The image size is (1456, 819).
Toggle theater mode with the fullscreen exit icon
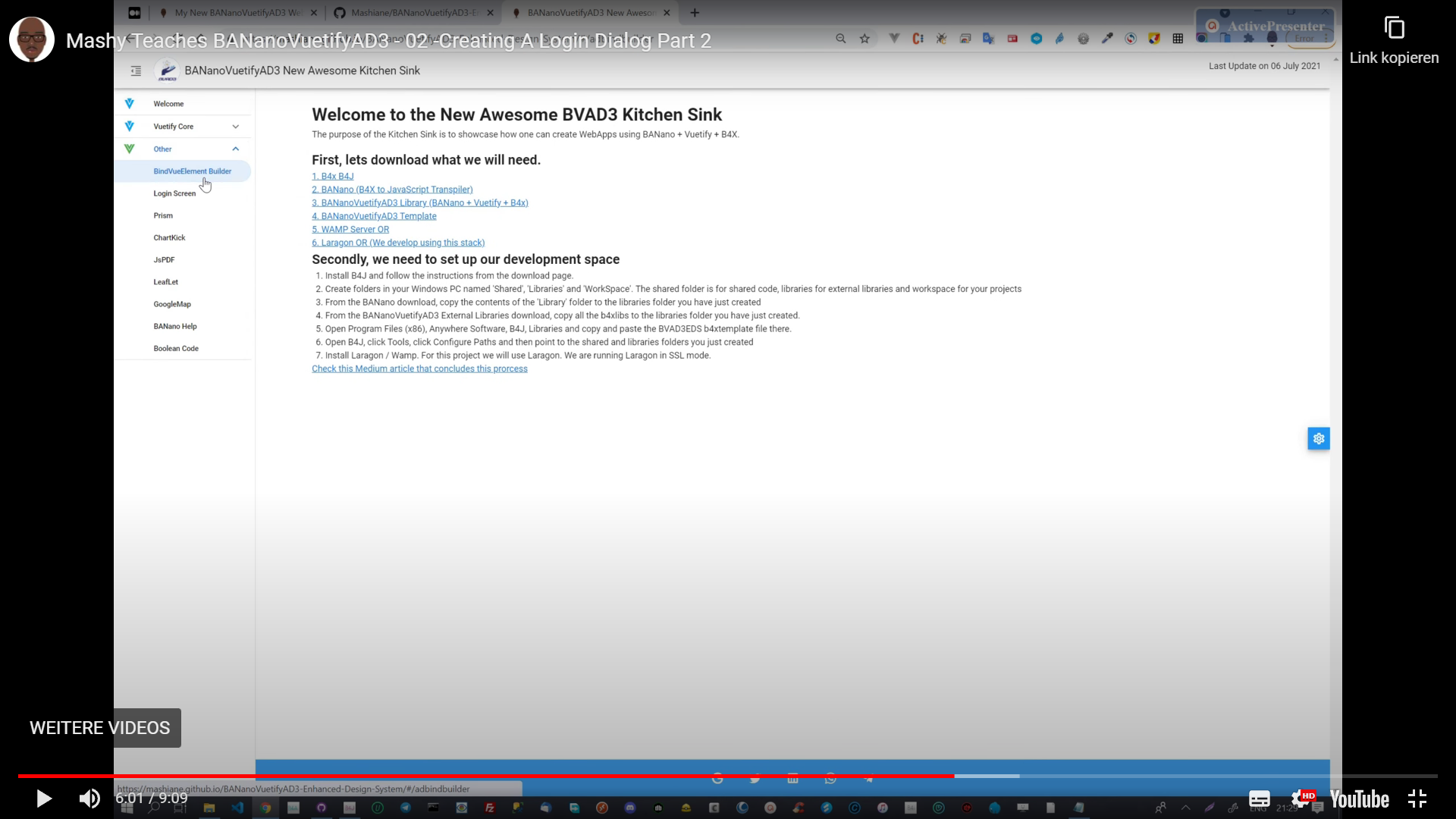1417,799
